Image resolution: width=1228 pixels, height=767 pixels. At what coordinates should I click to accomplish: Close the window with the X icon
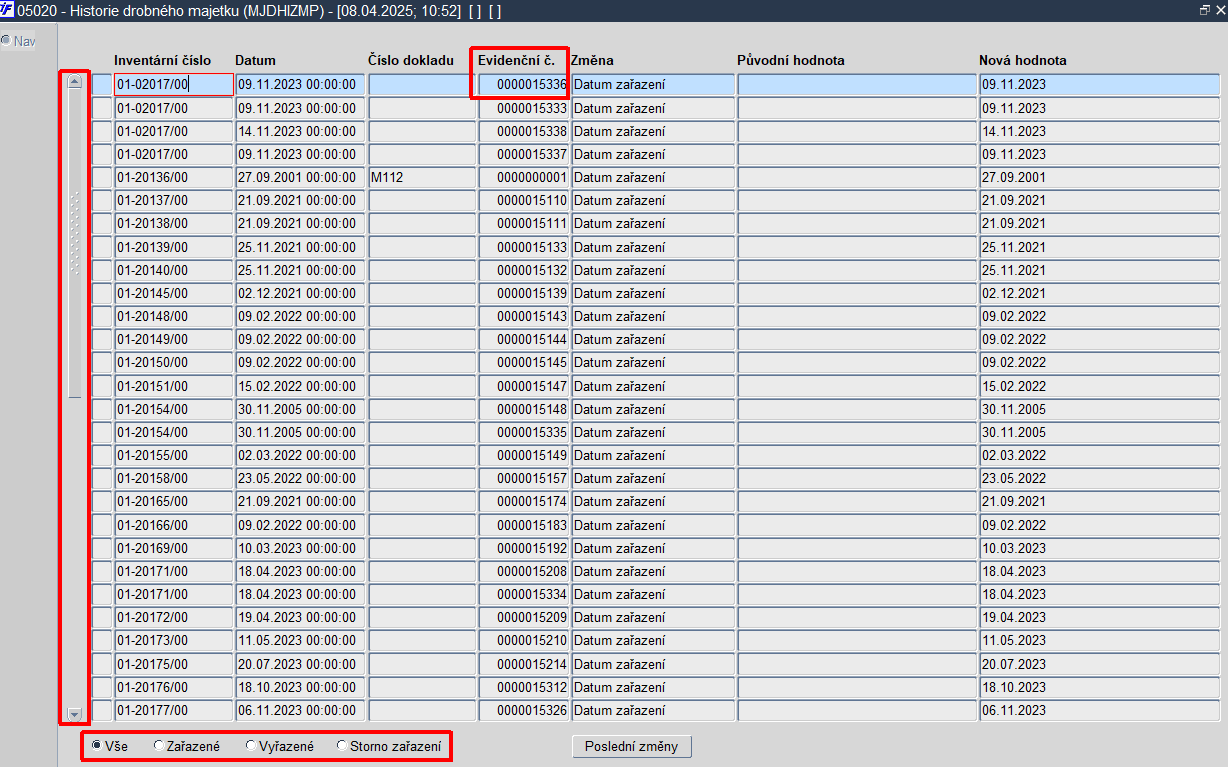click(1220, 9)
